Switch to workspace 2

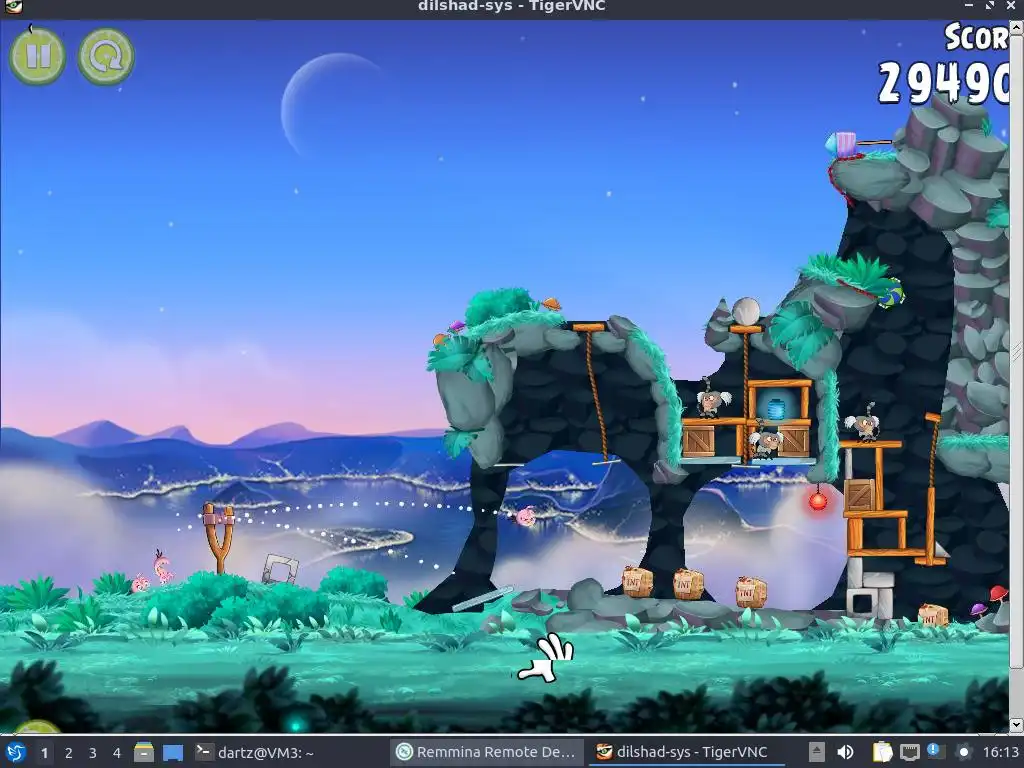69,753
